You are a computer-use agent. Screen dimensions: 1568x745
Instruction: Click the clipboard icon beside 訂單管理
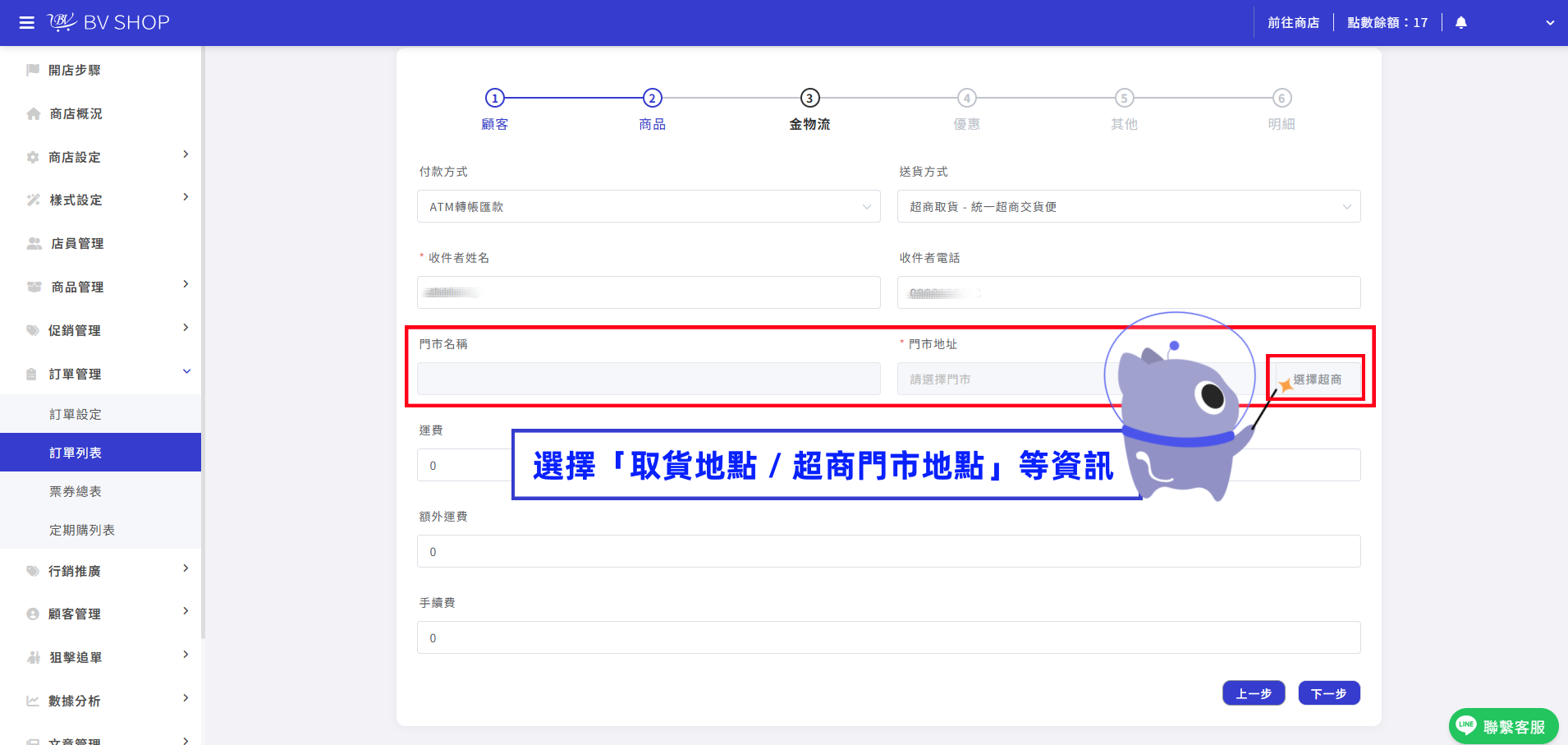[32, 374]
